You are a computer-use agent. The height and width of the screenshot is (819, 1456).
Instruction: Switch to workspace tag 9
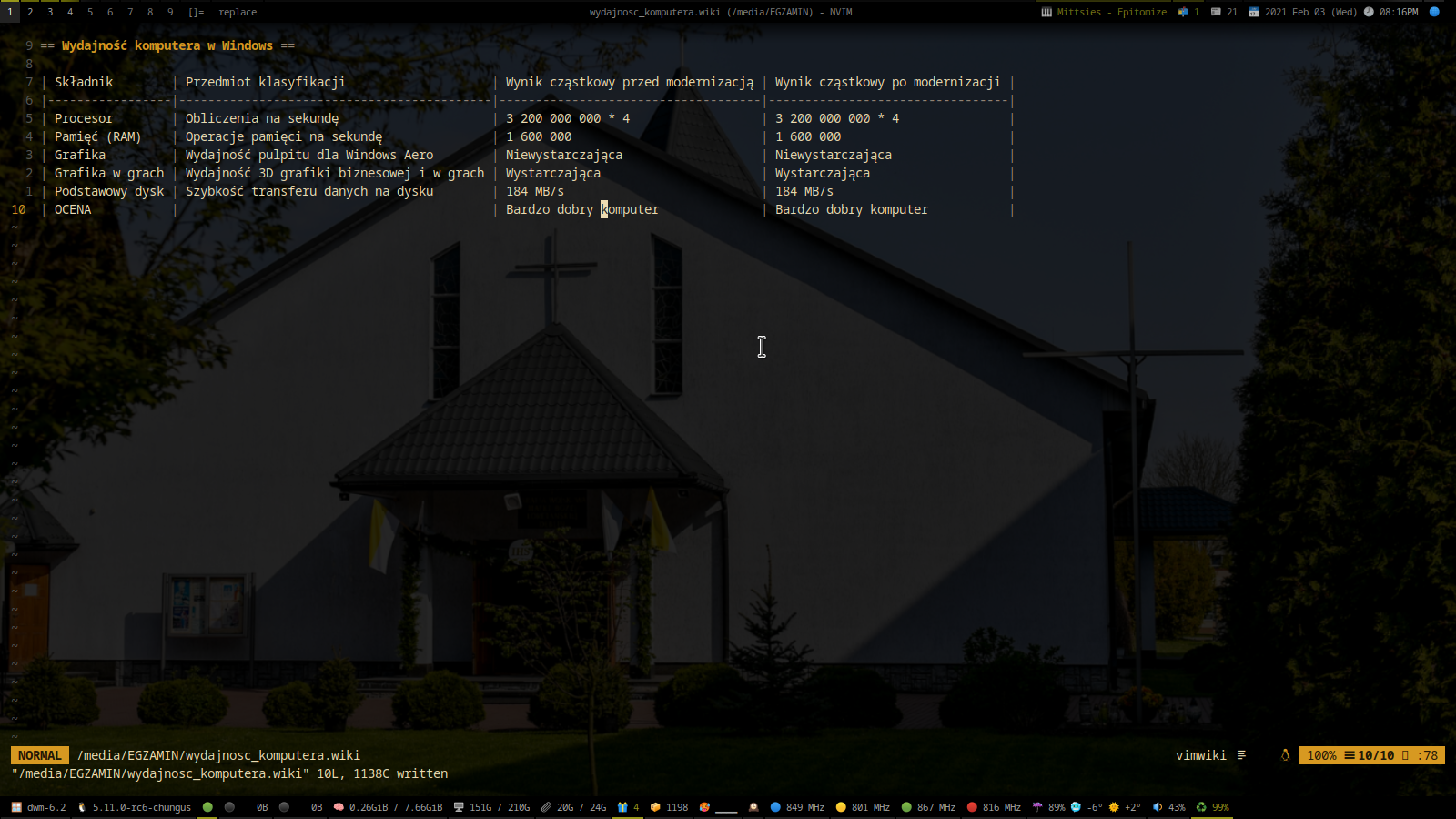click(170, 12)
